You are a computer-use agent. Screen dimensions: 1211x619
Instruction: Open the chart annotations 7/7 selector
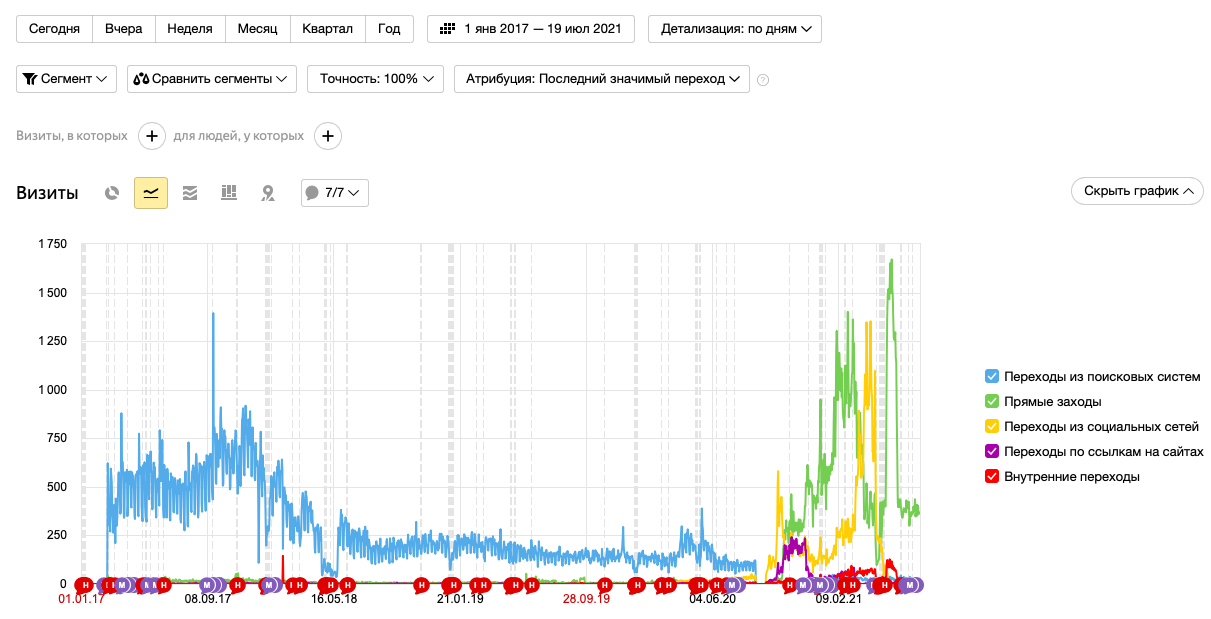335,193
